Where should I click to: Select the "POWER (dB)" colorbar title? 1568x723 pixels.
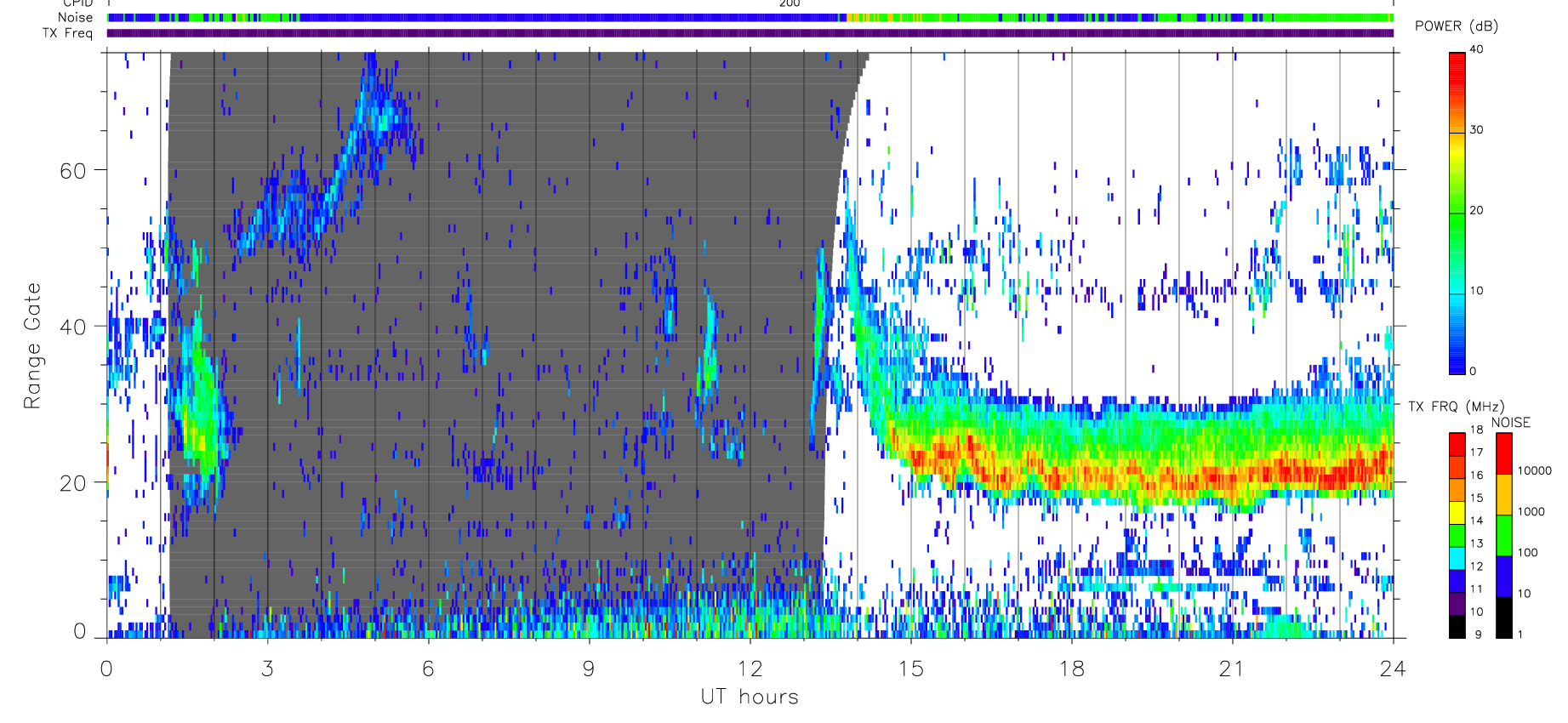(x=1456, y=26)
